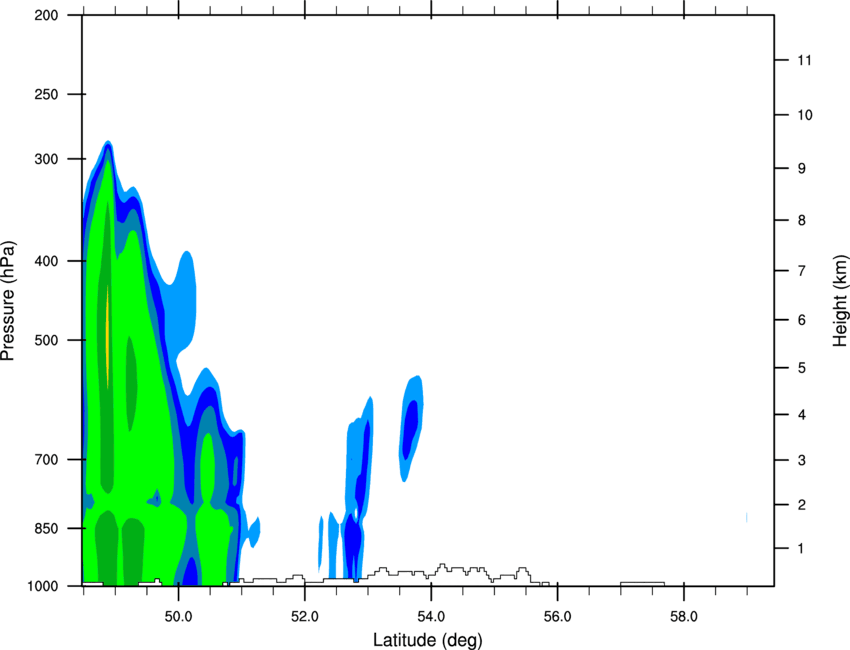The image size is (850, 650).
Task: Pick the 4 km height label
Action: click(x=802, y=415)
